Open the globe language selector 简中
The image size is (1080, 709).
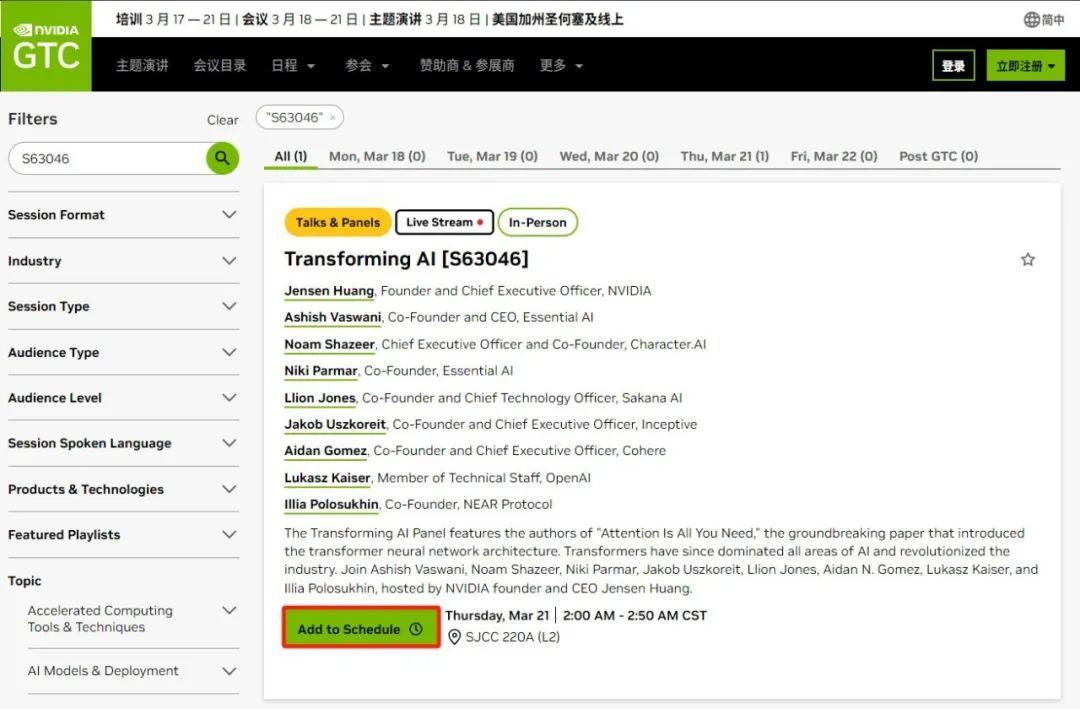1043,19
